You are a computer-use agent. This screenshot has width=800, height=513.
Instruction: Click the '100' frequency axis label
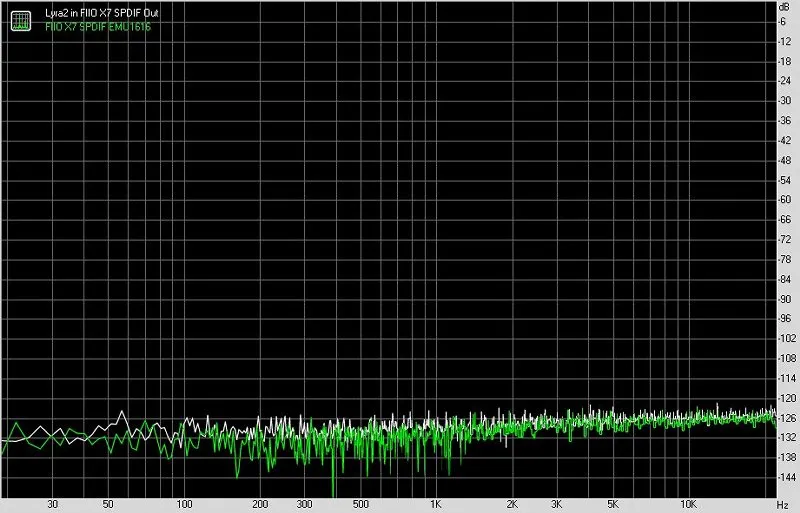pyautogui.click(x=184, y=504)
